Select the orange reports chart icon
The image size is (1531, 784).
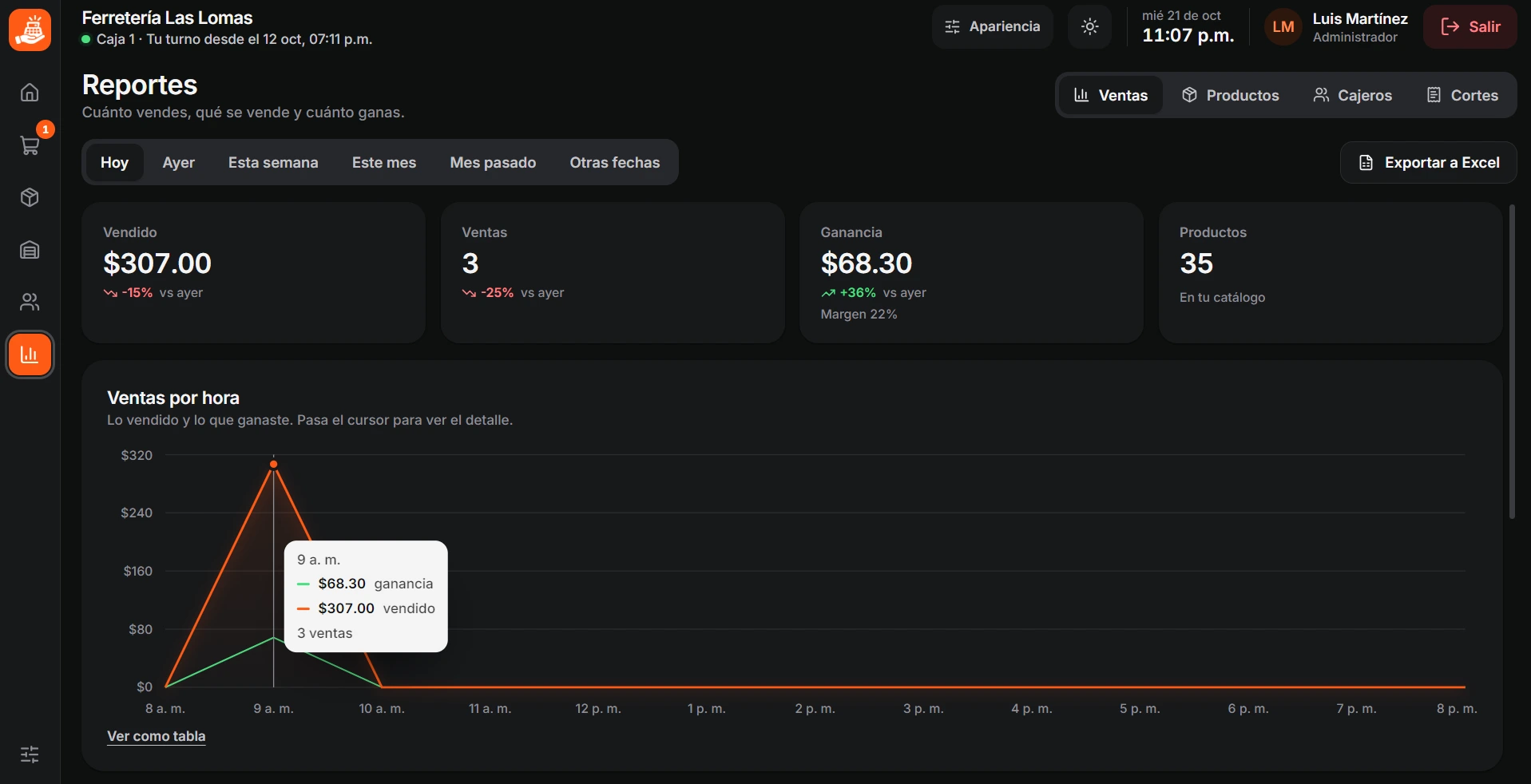30,354
